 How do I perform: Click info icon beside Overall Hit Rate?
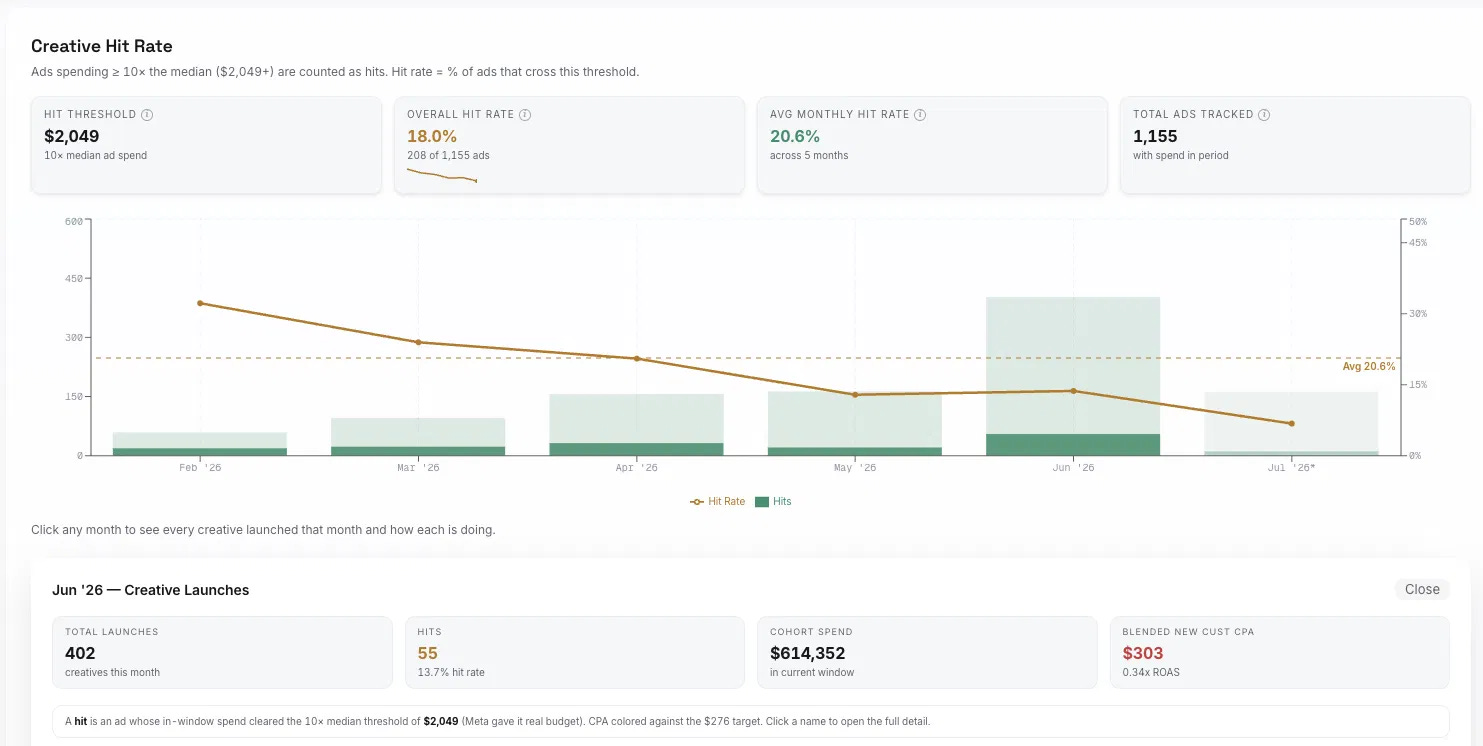[525, 115]
